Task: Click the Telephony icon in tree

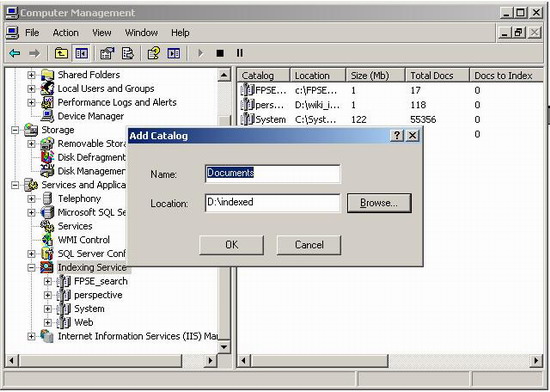Action: (x=47, y=198)
